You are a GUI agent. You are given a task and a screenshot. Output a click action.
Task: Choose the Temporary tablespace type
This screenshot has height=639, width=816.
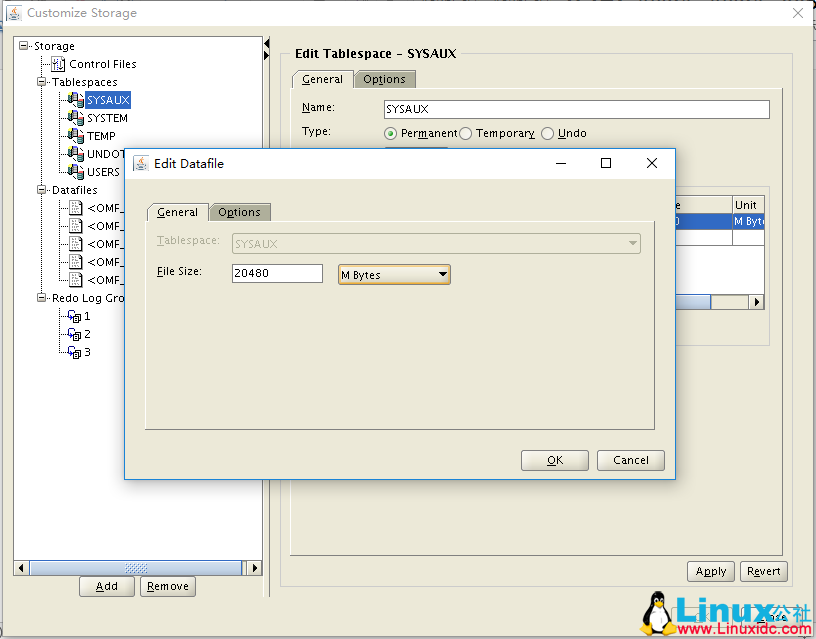tap(465, 133)
